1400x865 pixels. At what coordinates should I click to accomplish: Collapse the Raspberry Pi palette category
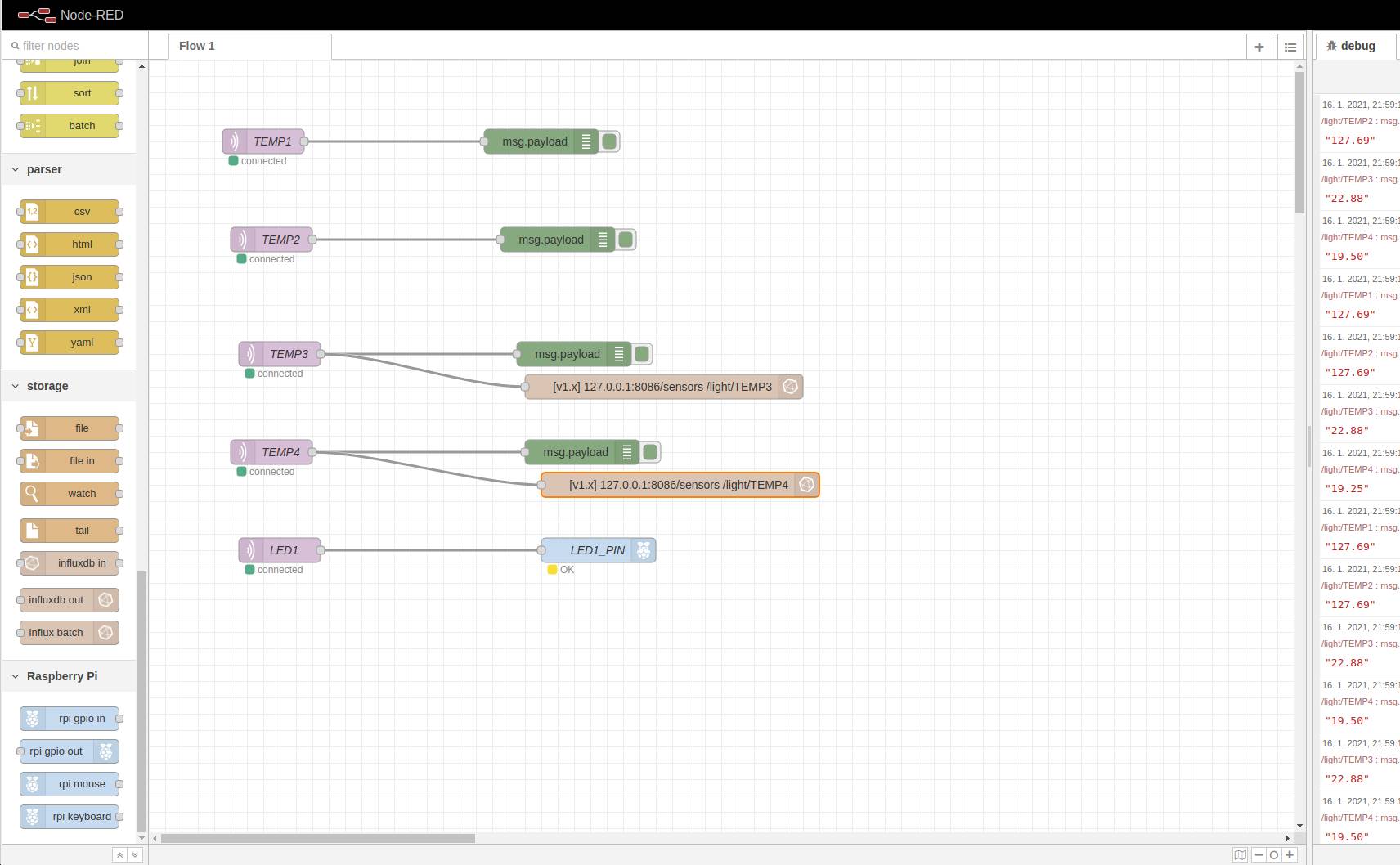point(16,676)
